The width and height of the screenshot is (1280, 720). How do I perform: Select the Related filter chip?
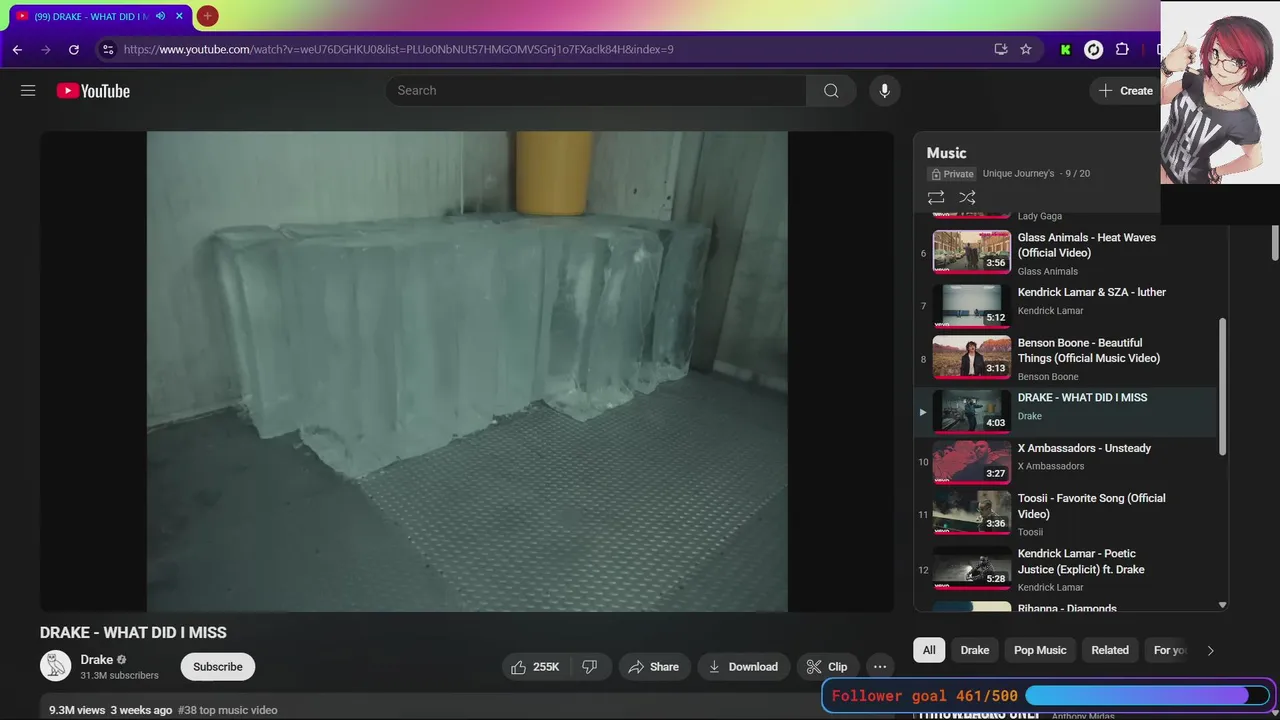[1110, 650]
